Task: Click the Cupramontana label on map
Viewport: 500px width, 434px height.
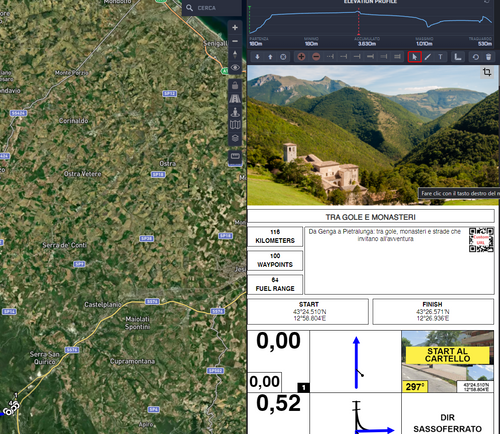Action: tap(132, 361)
